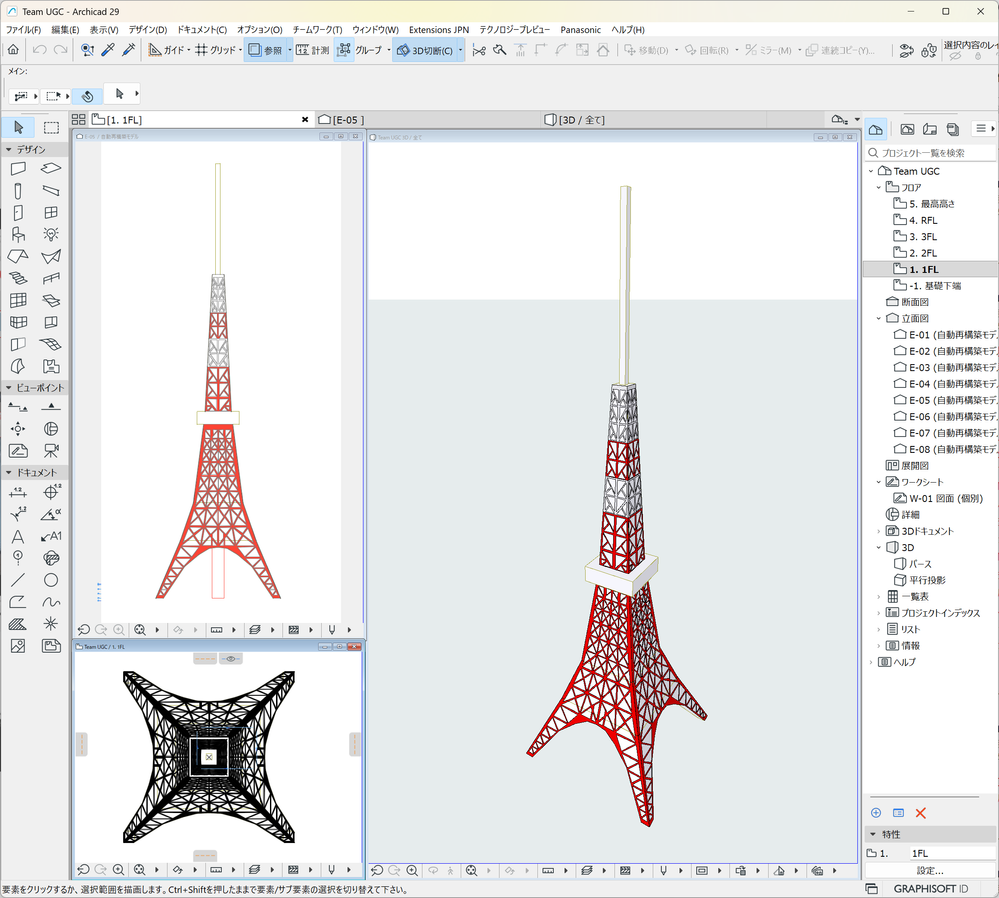999x898 pixels.
Task: Select the Window tool
Action: pos(51,213)
